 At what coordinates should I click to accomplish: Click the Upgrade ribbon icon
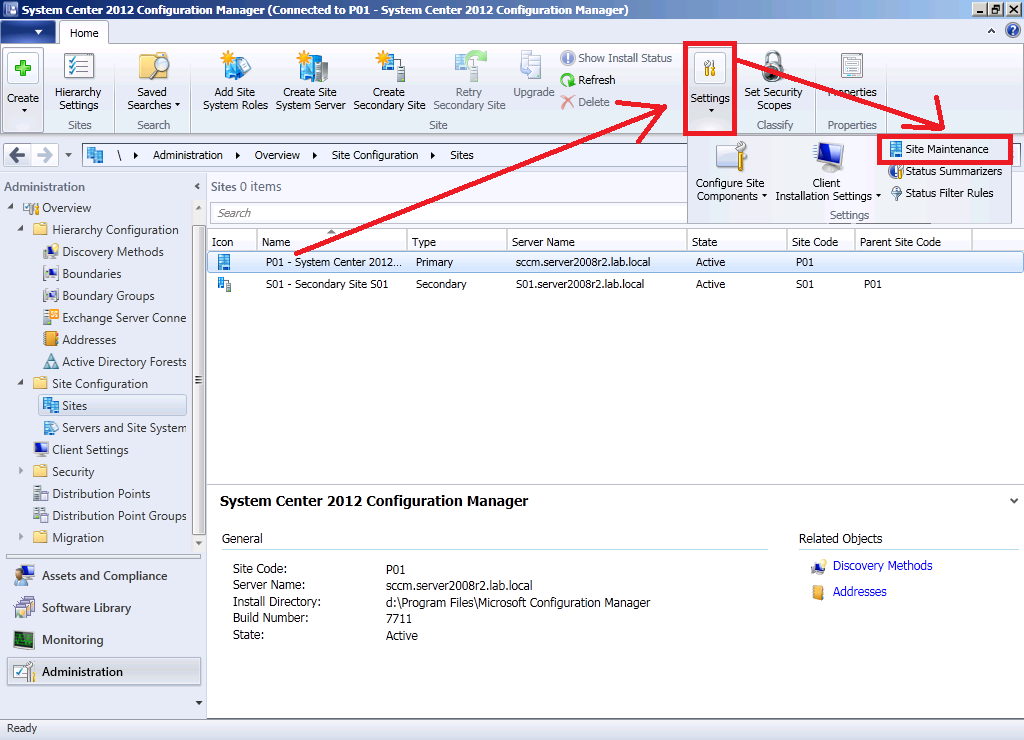coord(532,67)
